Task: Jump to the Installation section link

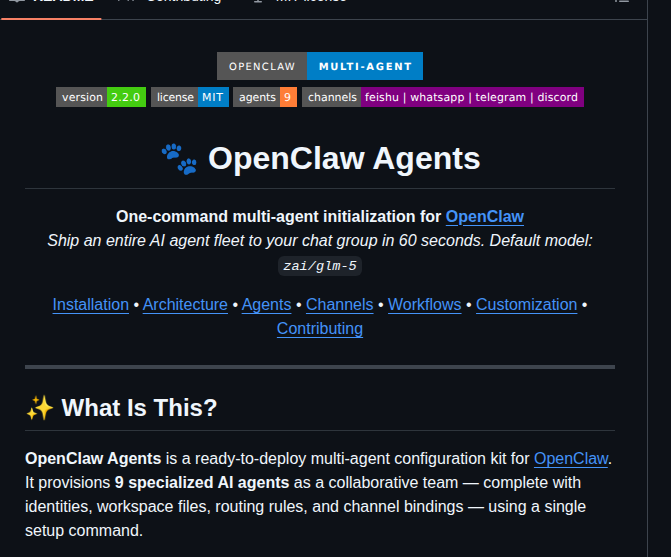Action: point(91,305)
